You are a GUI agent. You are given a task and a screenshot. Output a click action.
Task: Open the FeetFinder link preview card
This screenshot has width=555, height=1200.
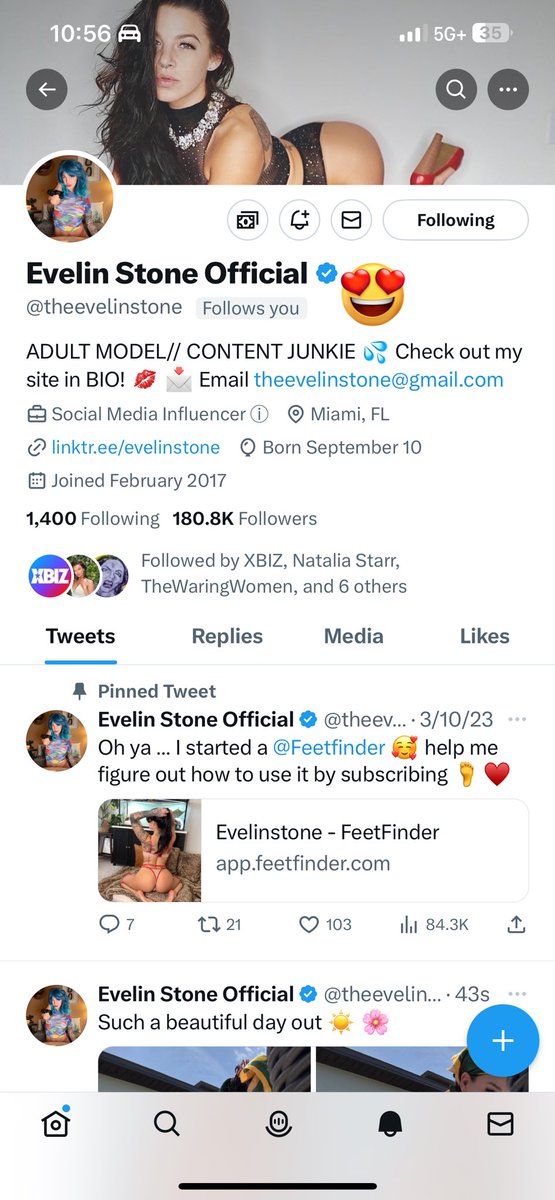313,850
